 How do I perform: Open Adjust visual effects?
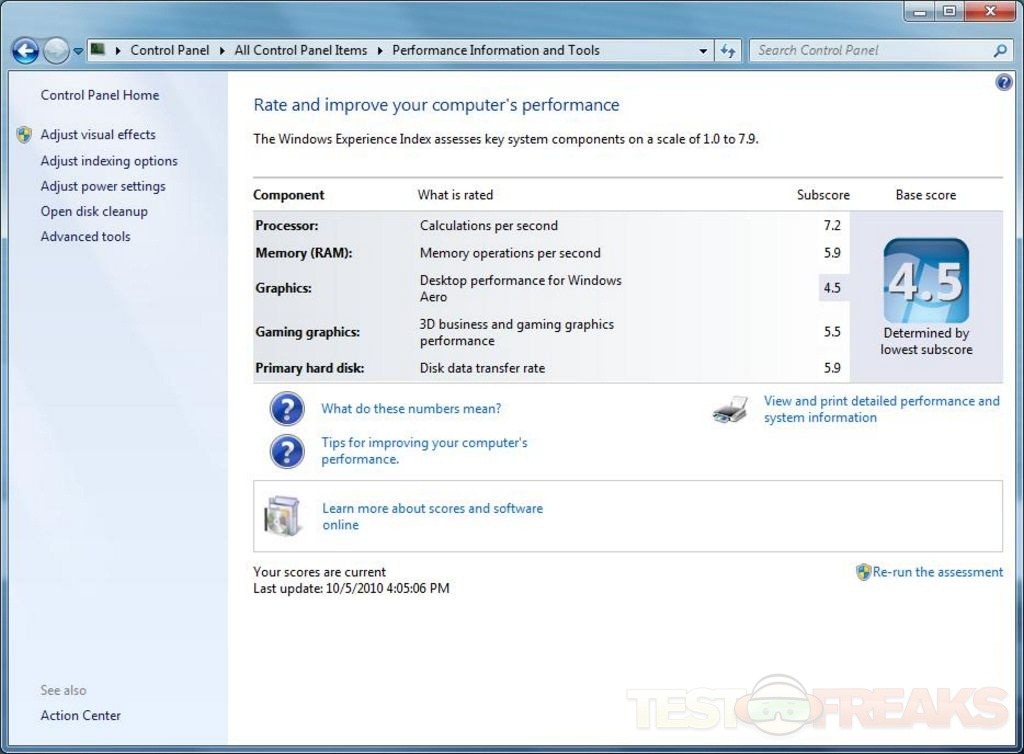point(98,135)
